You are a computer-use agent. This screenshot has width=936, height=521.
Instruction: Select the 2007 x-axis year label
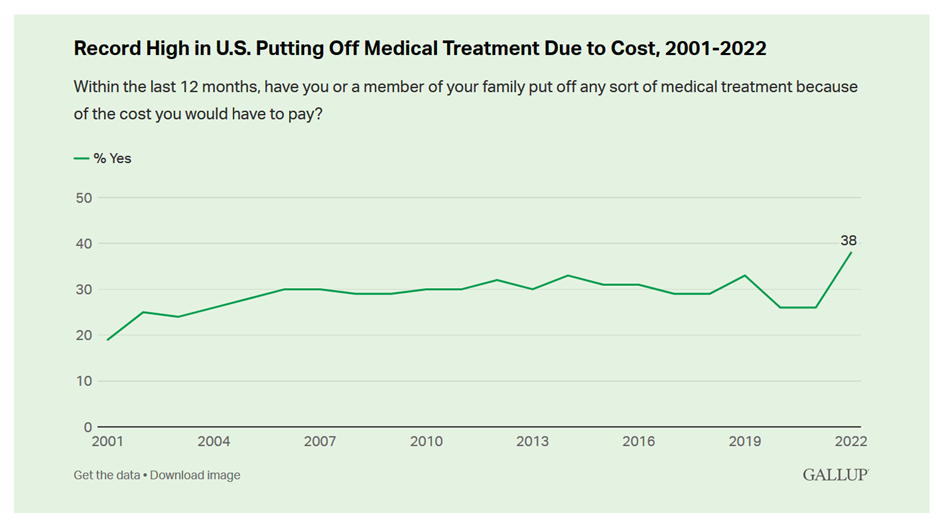(x=320, y=441)
